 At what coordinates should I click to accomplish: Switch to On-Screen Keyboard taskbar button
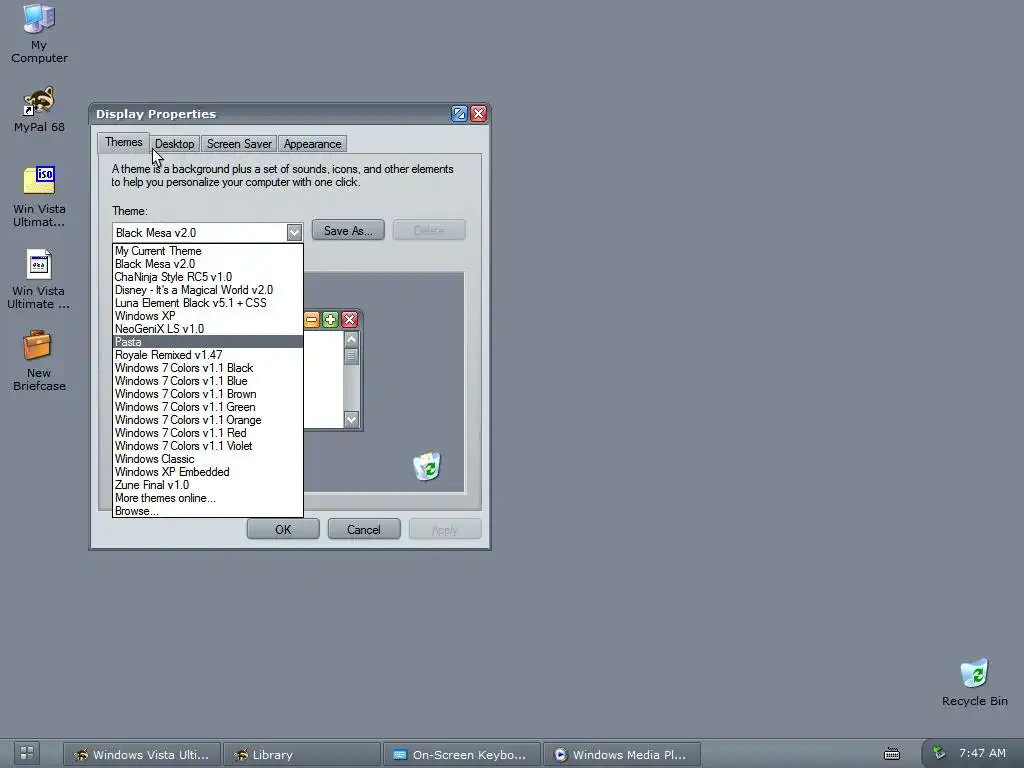462,754
